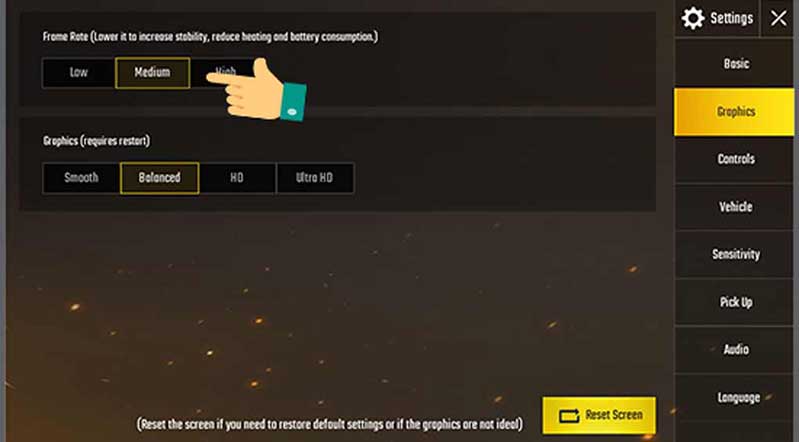Image resolution: width=799 pixels, height=442 pixels.
Task: Click the Reset Screen button
Action: click(599, 415)
